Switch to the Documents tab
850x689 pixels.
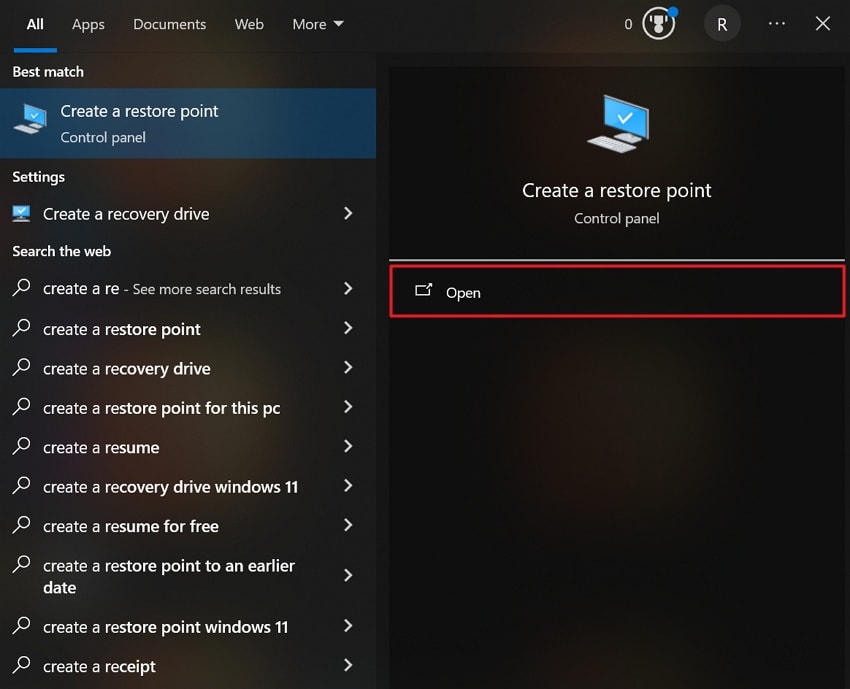169,24
